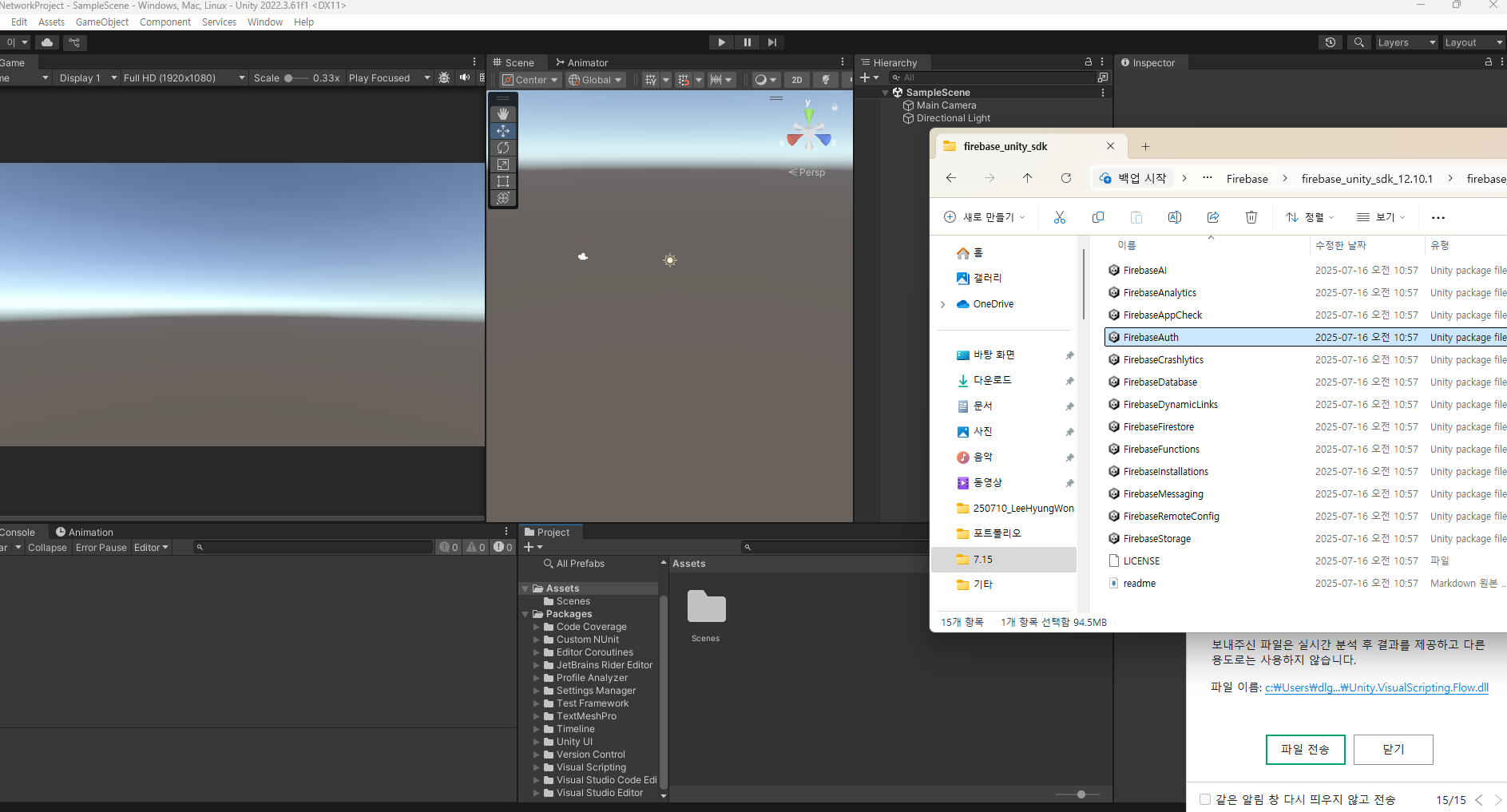Refresh the File Explorer folder
This screenshot has height=812, width=1507.
pyautogui.click(x=1066, y=178)
